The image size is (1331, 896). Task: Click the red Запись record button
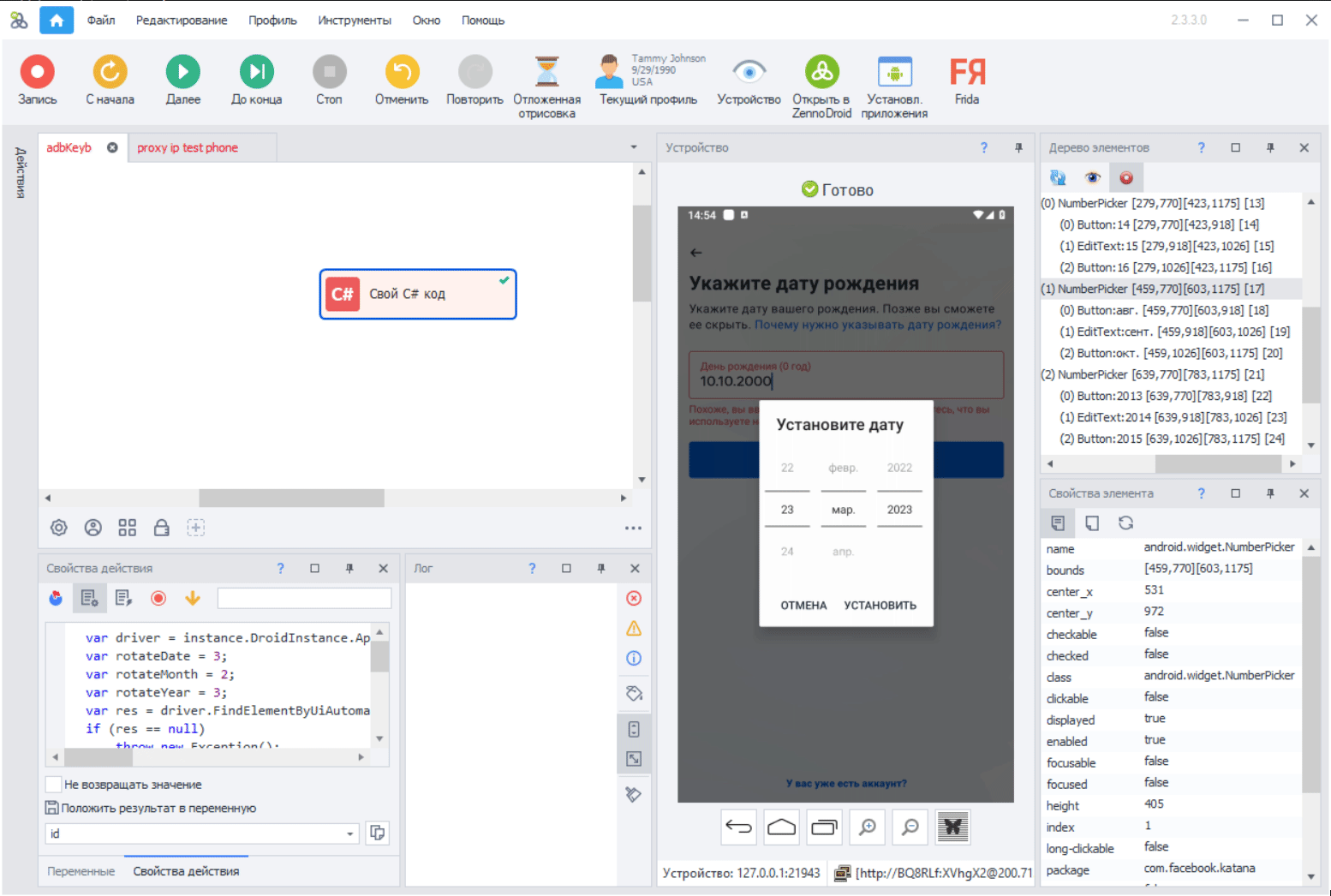coord(38,72)
